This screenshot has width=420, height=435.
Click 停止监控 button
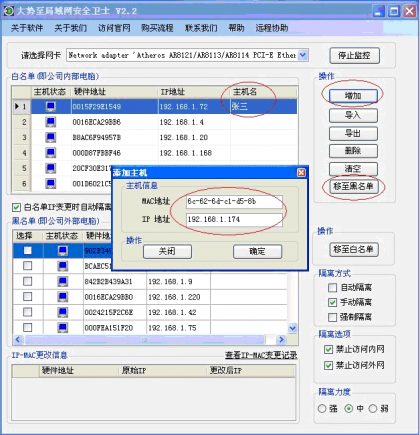(354, 55)
